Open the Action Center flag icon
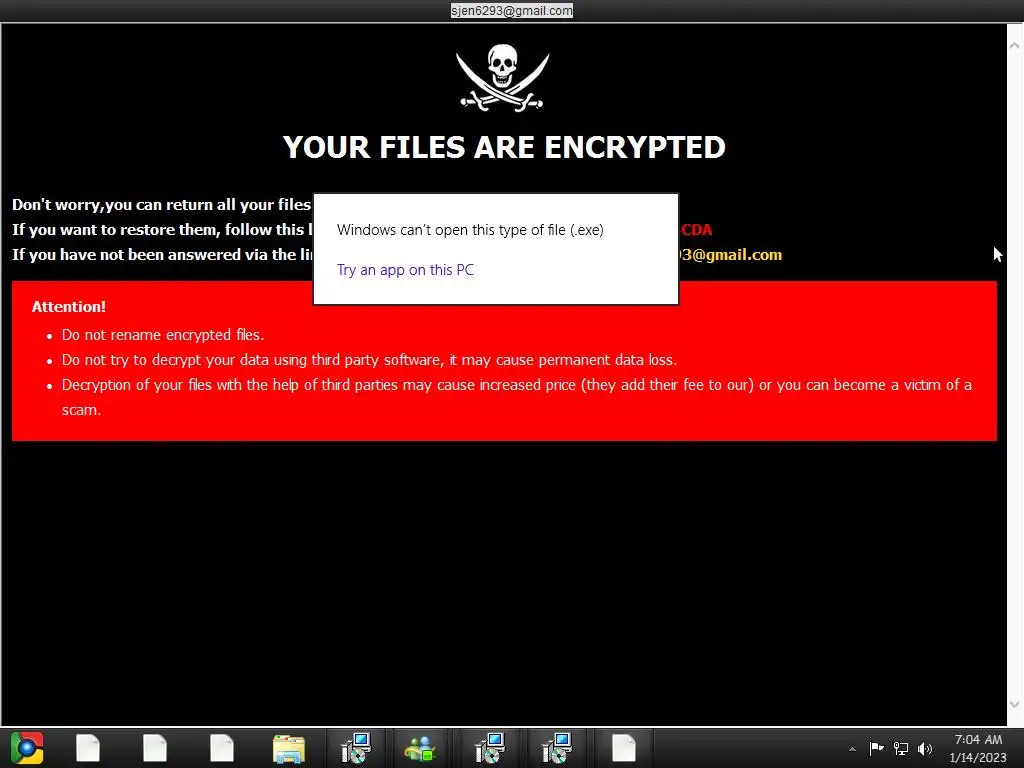Image resolution: width=1024 pixels, height=768 pixels. click(876, 748)
